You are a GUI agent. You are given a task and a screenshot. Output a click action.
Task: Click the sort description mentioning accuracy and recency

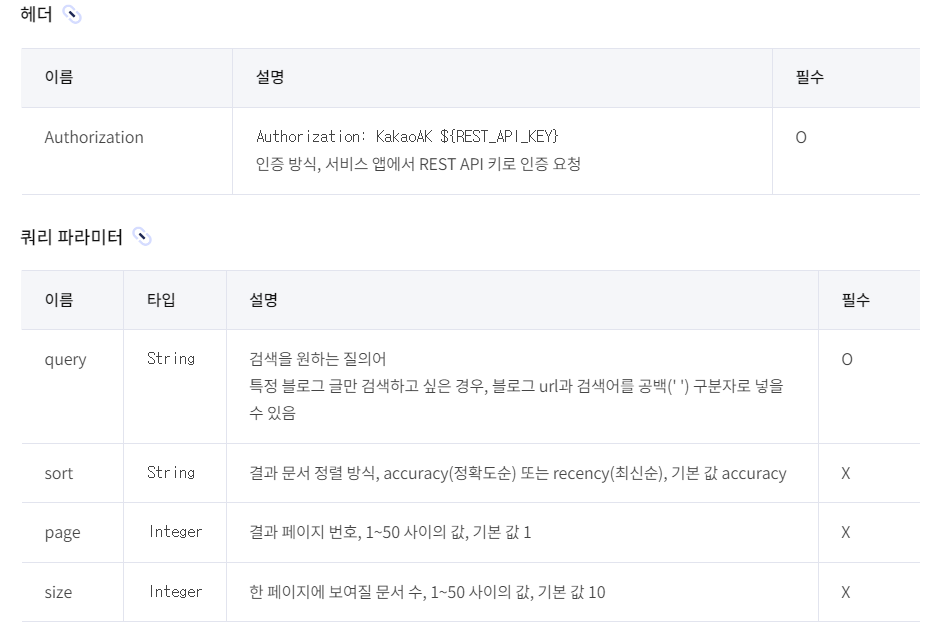(518, 473)
